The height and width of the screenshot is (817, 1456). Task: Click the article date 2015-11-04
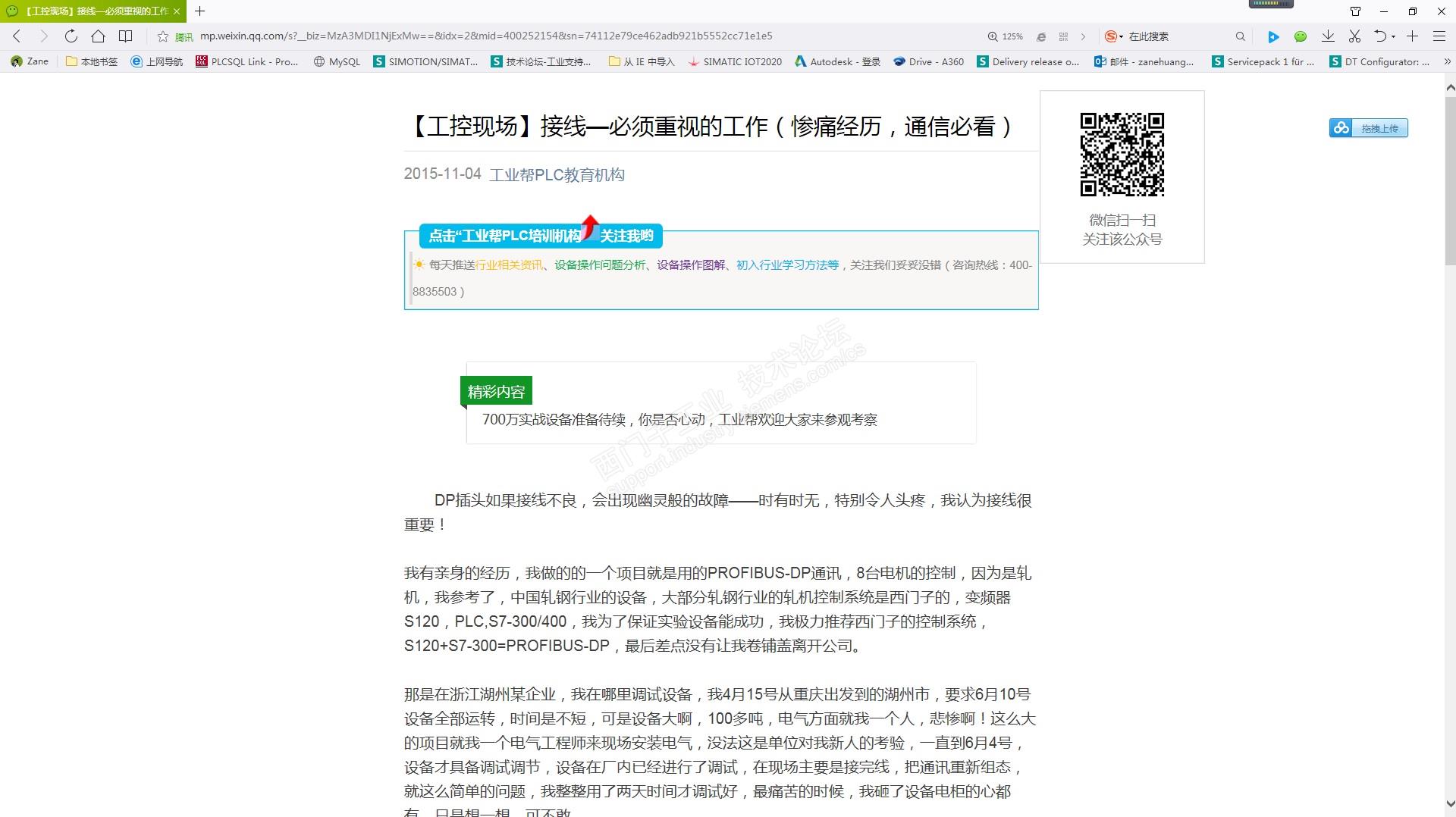tap(442, 174)
